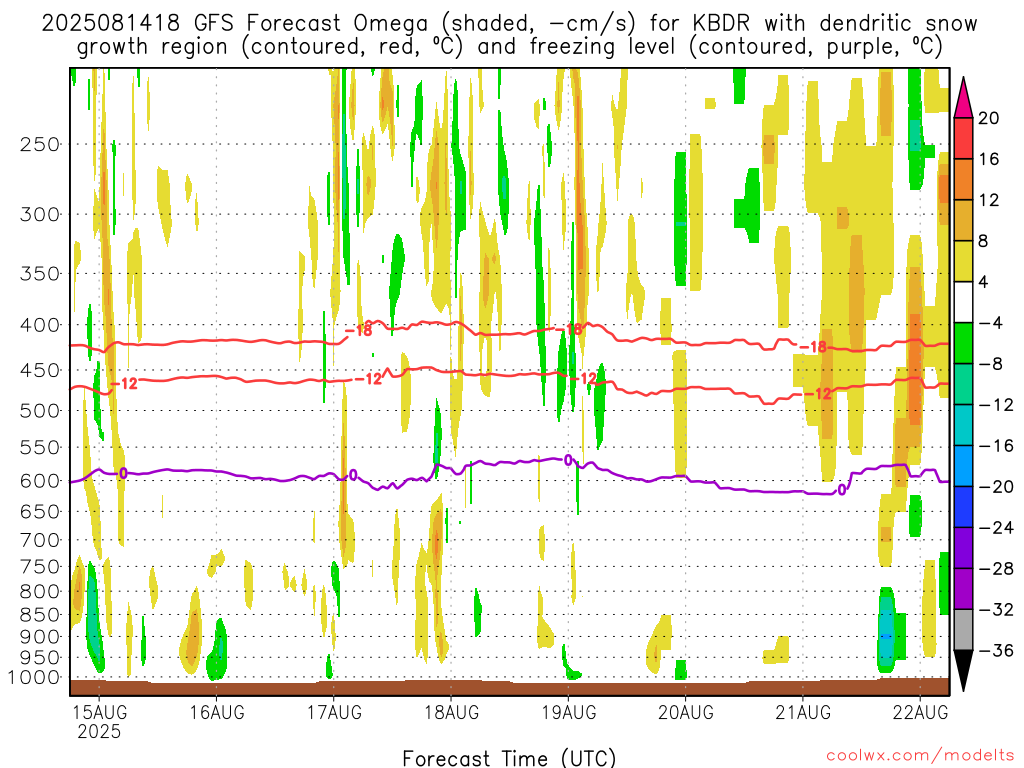1024x768 pixels.
Task: Click the -18 contour label near 19AUG
Action: [568, 330]
